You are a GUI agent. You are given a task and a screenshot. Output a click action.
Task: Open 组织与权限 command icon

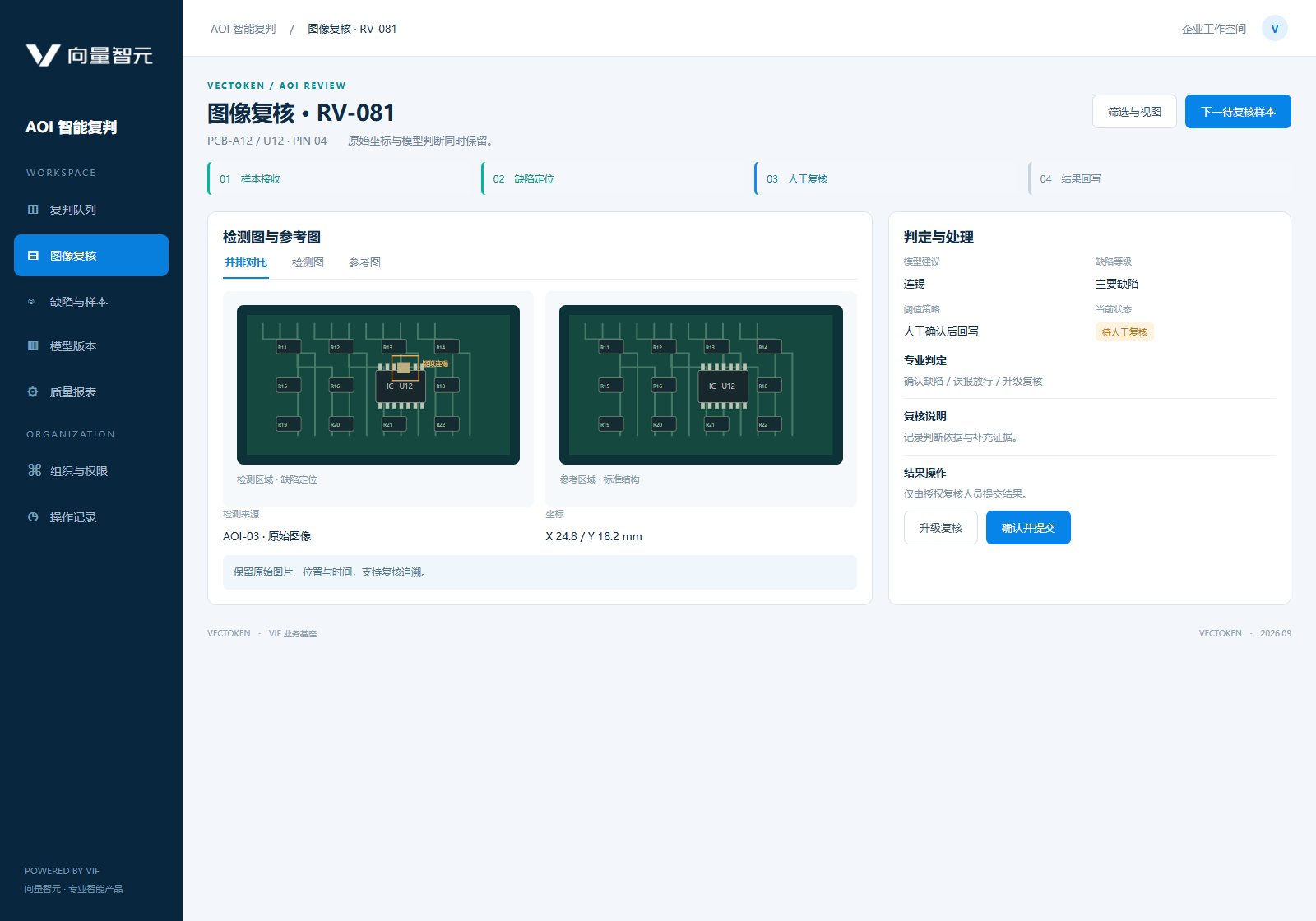[x=34, y=470]
